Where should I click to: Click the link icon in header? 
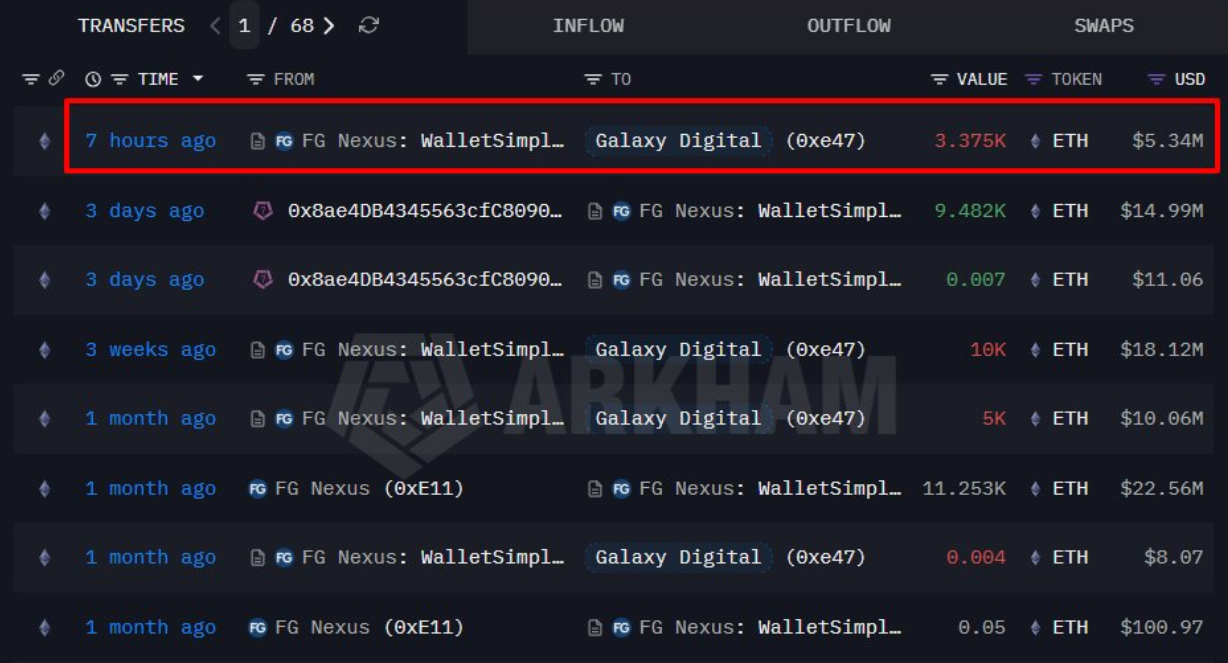(x=57, y=79)
